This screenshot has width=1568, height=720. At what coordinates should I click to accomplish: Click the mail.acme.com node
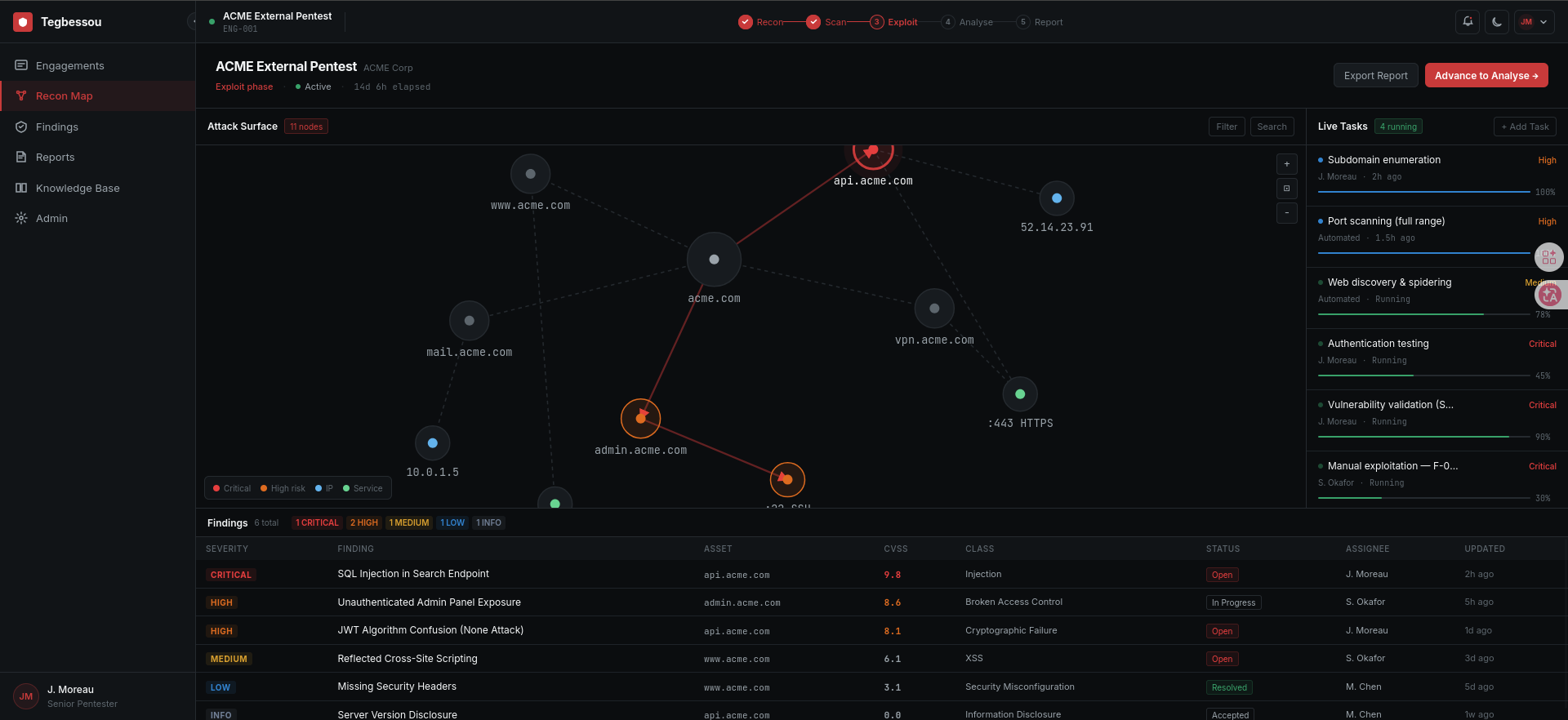470,321
